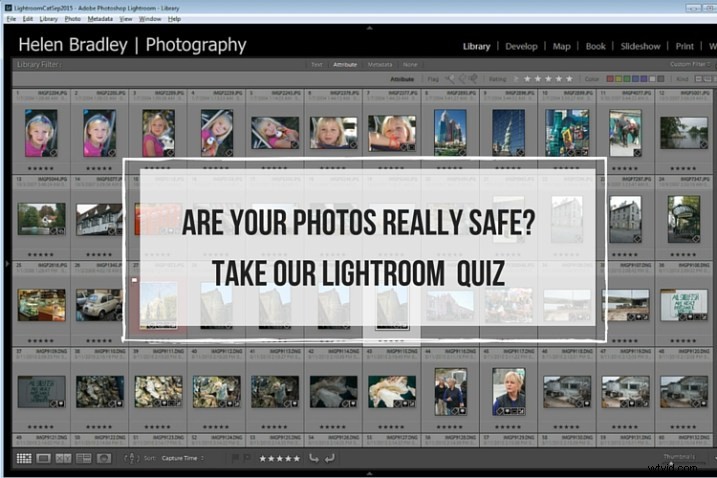Filter by flagged photos in Attribute bar
The height and width of the screenshot is (478, 717).
pyautogui.click(x=450, y=79)
